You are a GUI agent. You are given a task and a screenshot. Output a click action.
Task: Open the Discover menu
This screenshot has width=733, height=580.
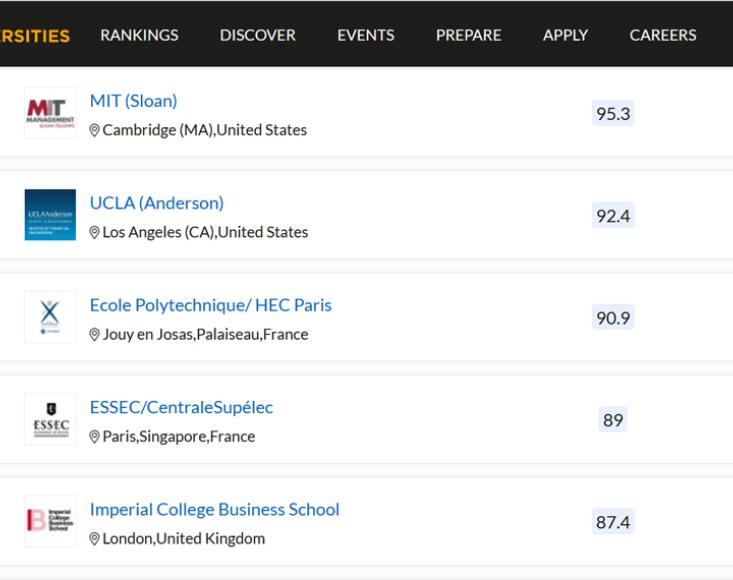click(x=258, y=35)
